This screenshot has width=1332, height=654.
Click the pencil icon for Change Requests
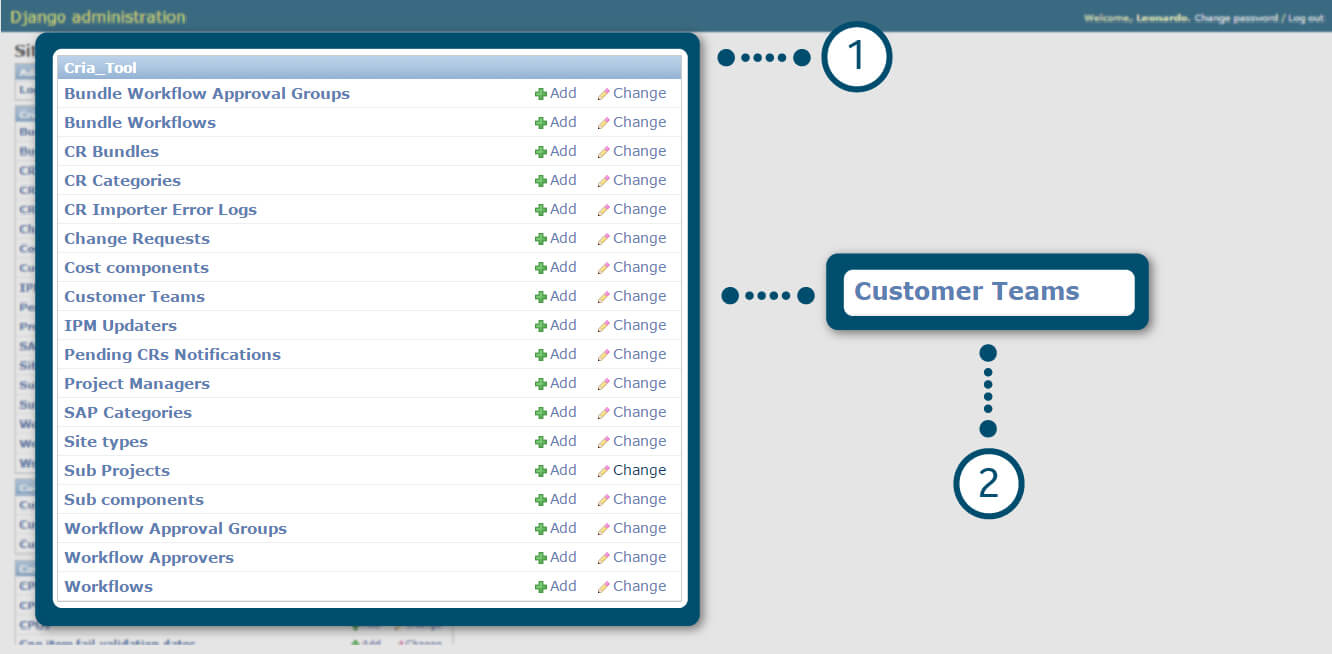[603, 239]
